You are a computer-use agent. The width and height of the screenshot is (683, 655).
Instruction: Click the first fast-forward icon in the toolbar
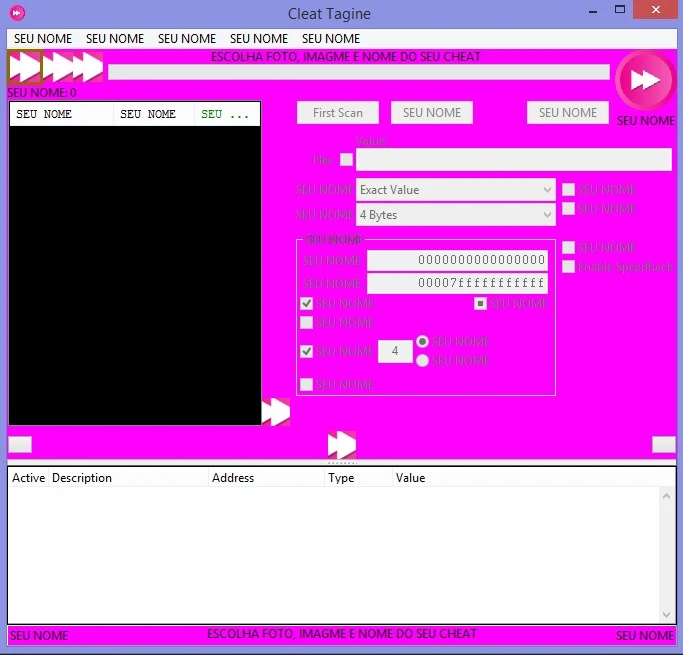(x=24, y=67)
